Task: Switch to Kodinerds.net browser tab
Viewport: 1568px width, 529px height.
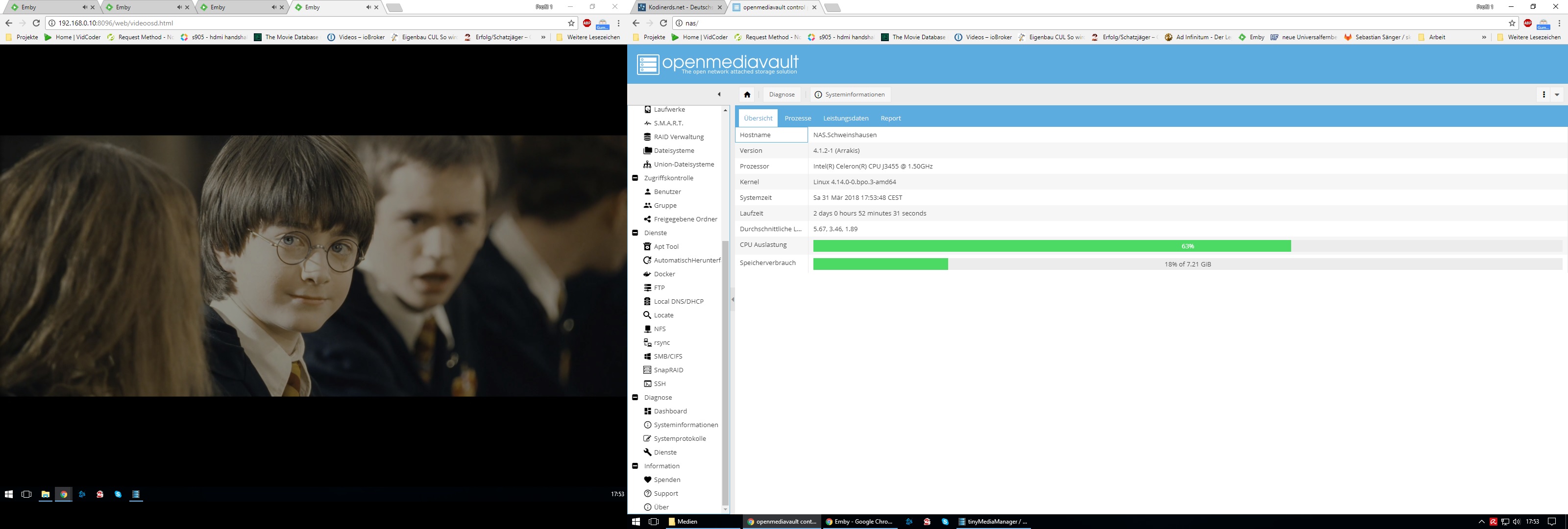Action: [680, 7]
